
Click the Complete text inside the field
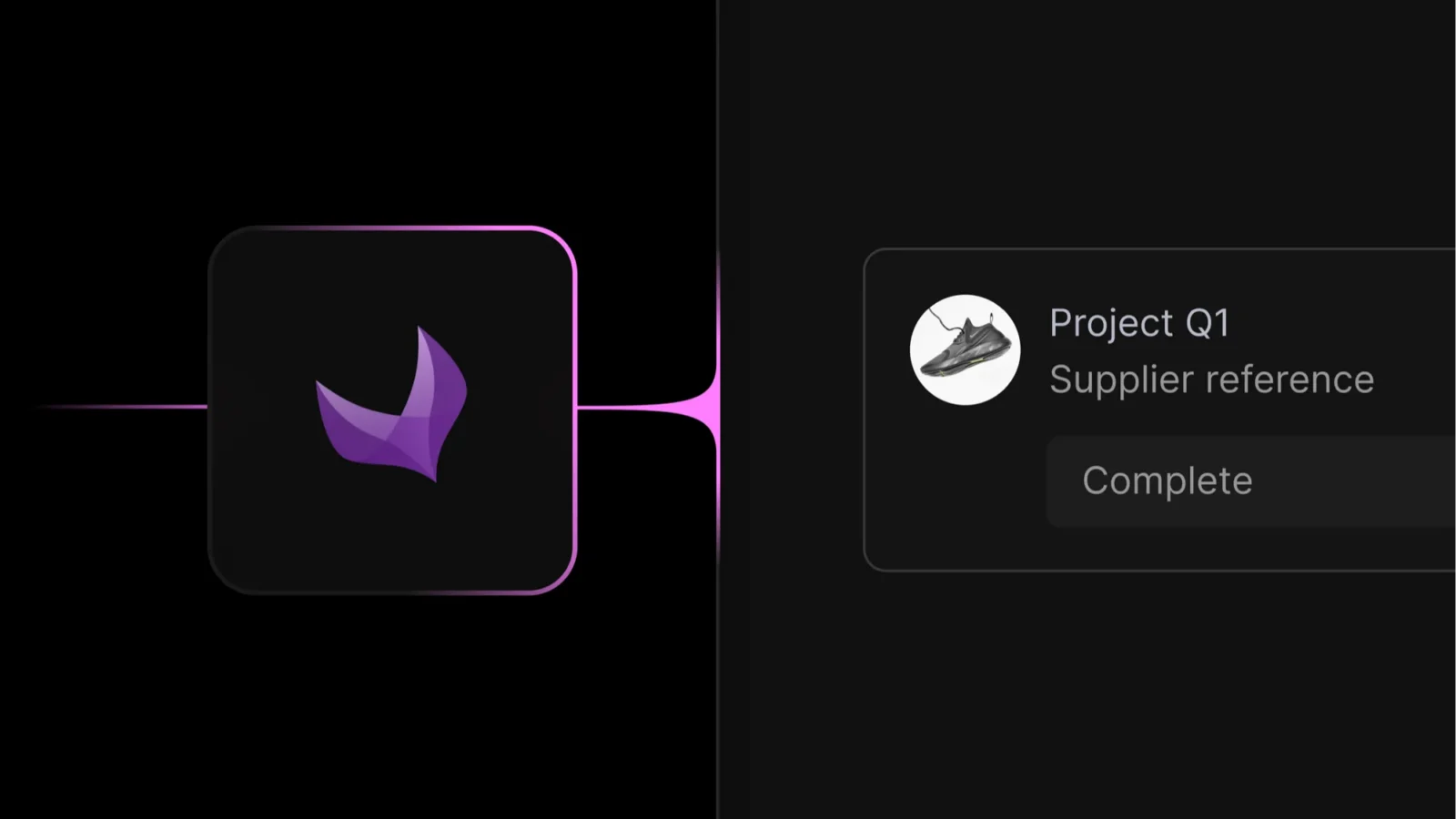click(1168, 481)
